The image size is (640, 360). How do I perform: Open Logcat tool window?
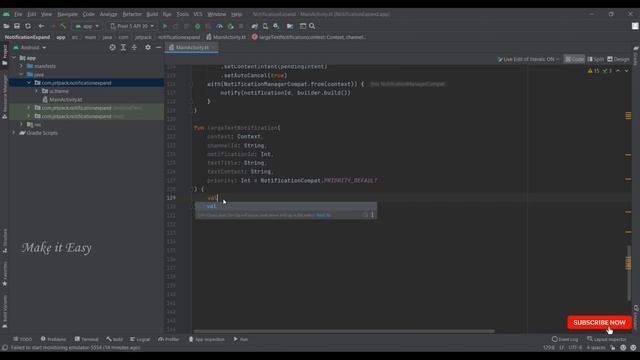pos(140,339)
